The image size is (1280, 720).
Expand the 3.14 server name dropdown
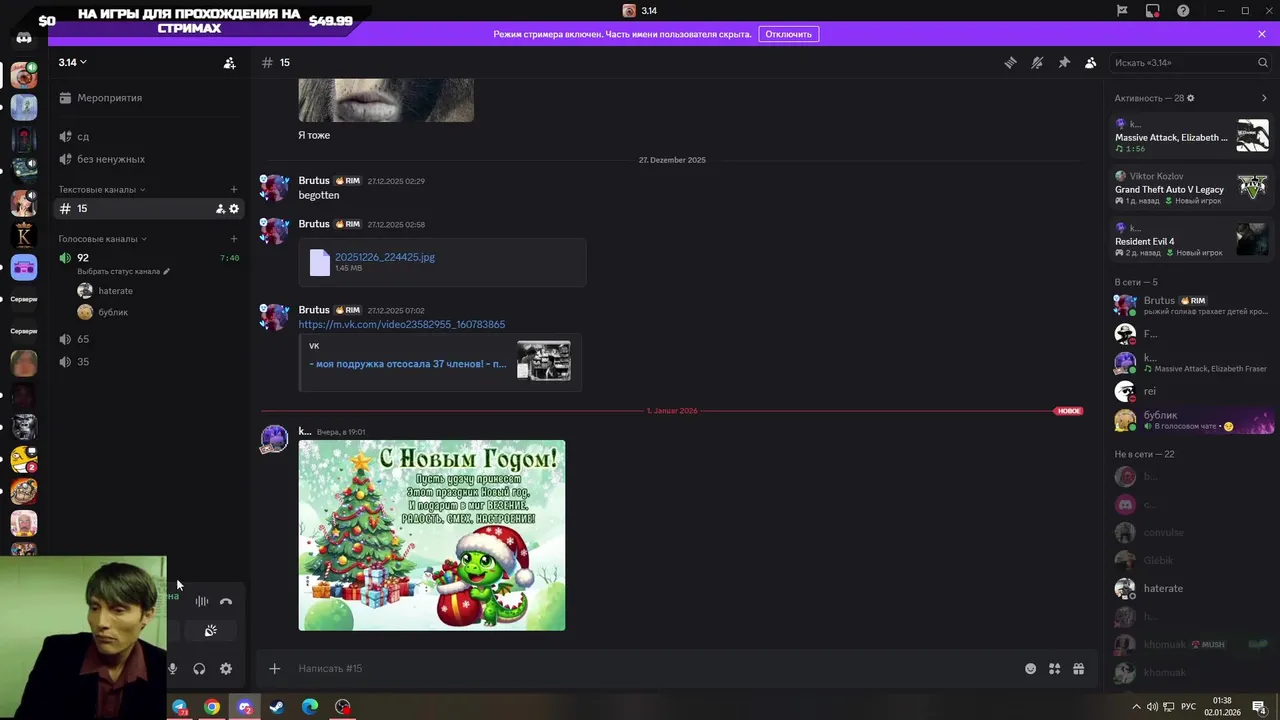[x=72, y=62]
